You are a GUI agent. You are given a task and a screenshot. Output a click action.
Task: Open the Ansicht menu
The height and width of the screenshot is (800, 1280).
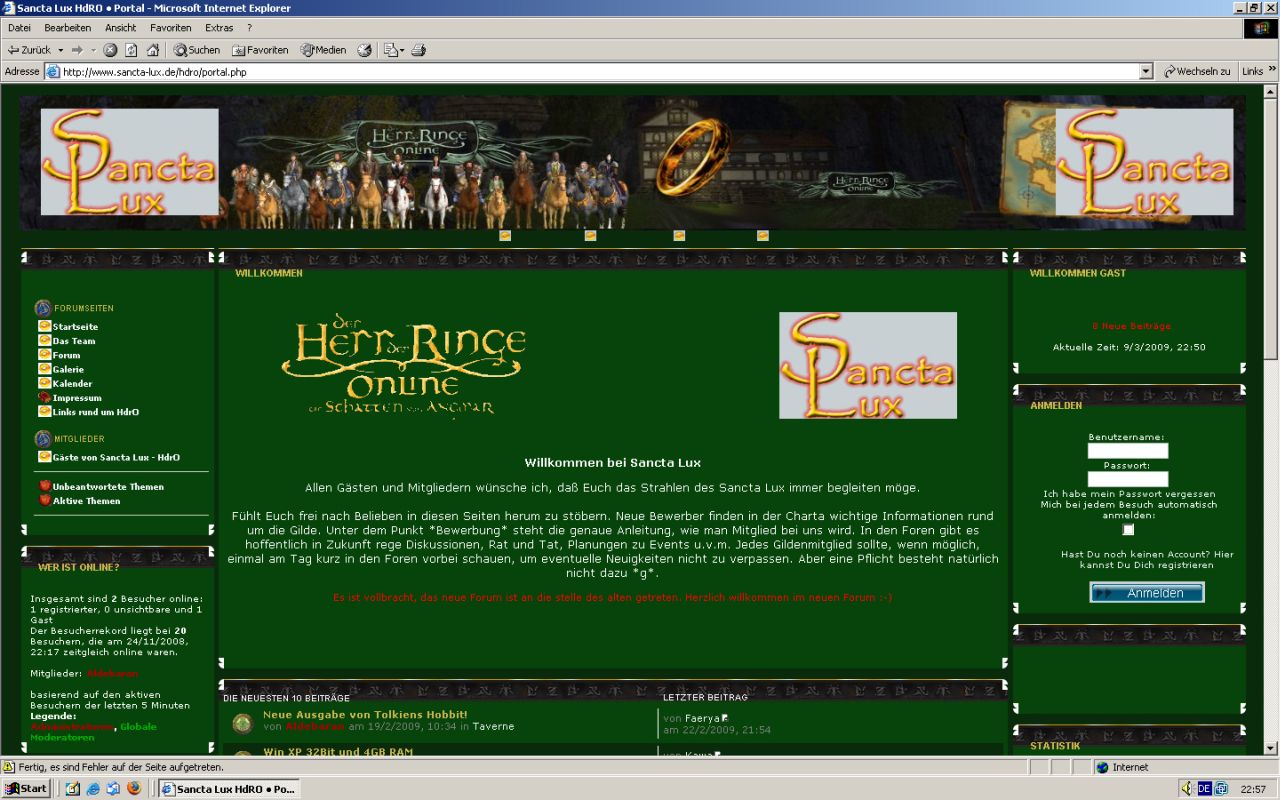120,28
